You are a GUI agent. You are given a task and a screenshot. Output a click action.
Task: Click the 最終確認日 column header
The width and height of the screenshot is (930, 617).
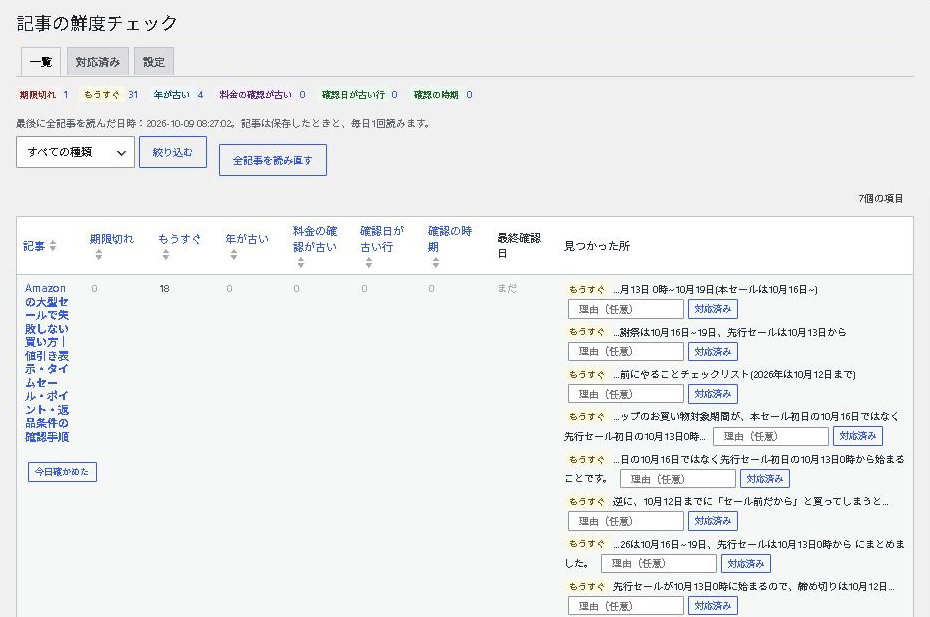coord(519,246)
